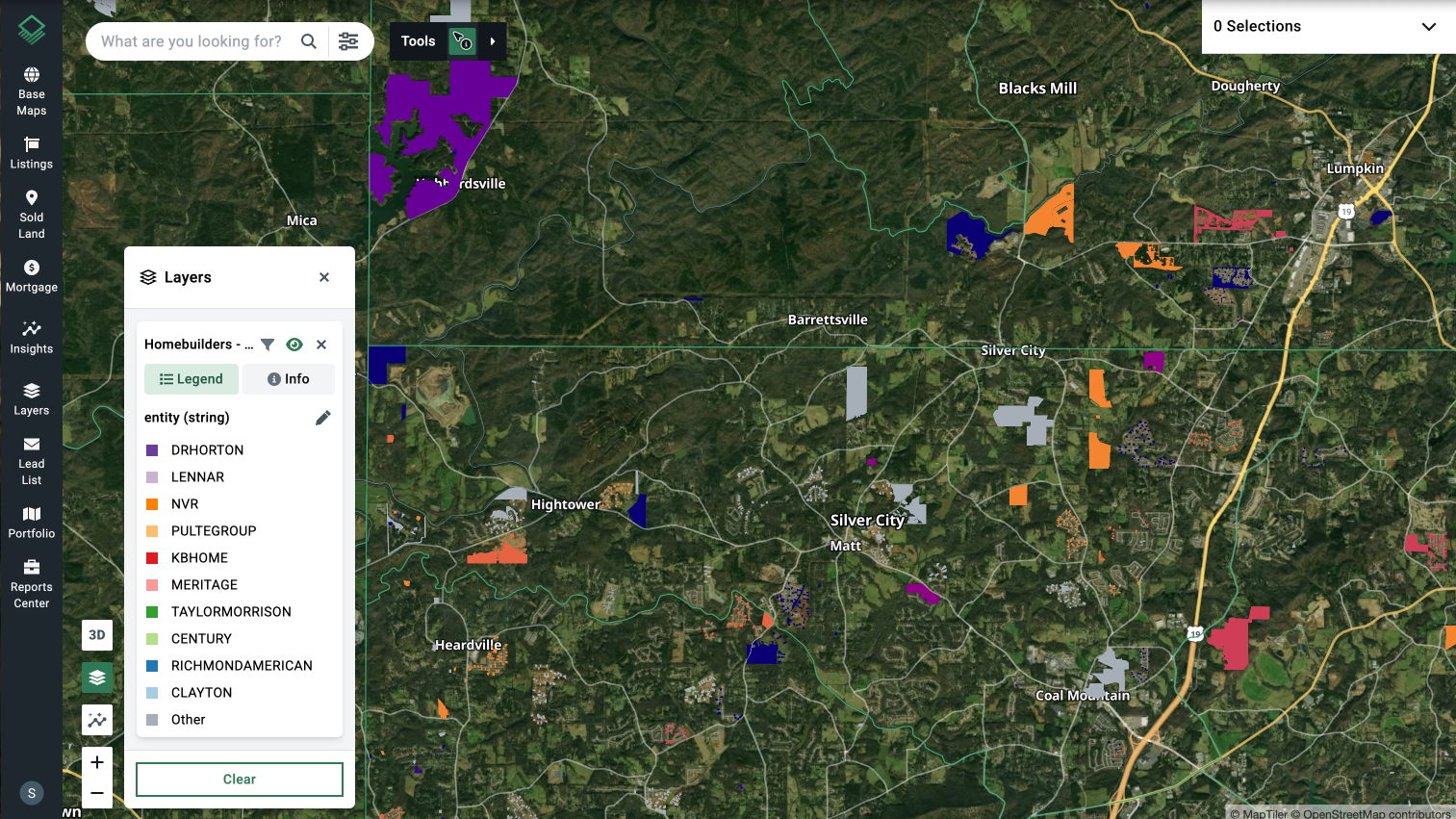The image size is (1456, 819).
Task: Select TAYLORMORRISON legend entry
Action: coord(231,612)
